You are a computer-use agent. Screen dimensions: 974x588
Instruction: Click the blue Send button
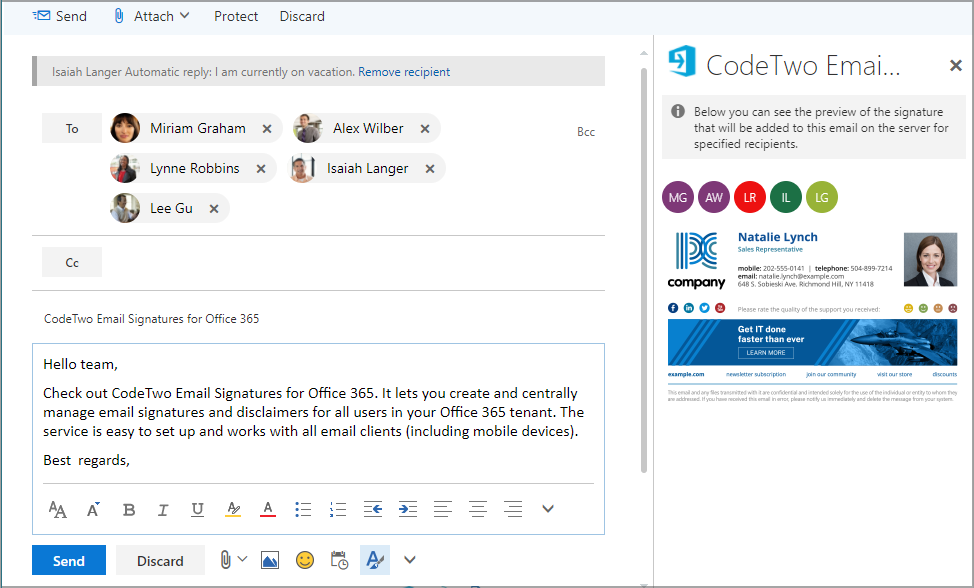tap(69, 560)
